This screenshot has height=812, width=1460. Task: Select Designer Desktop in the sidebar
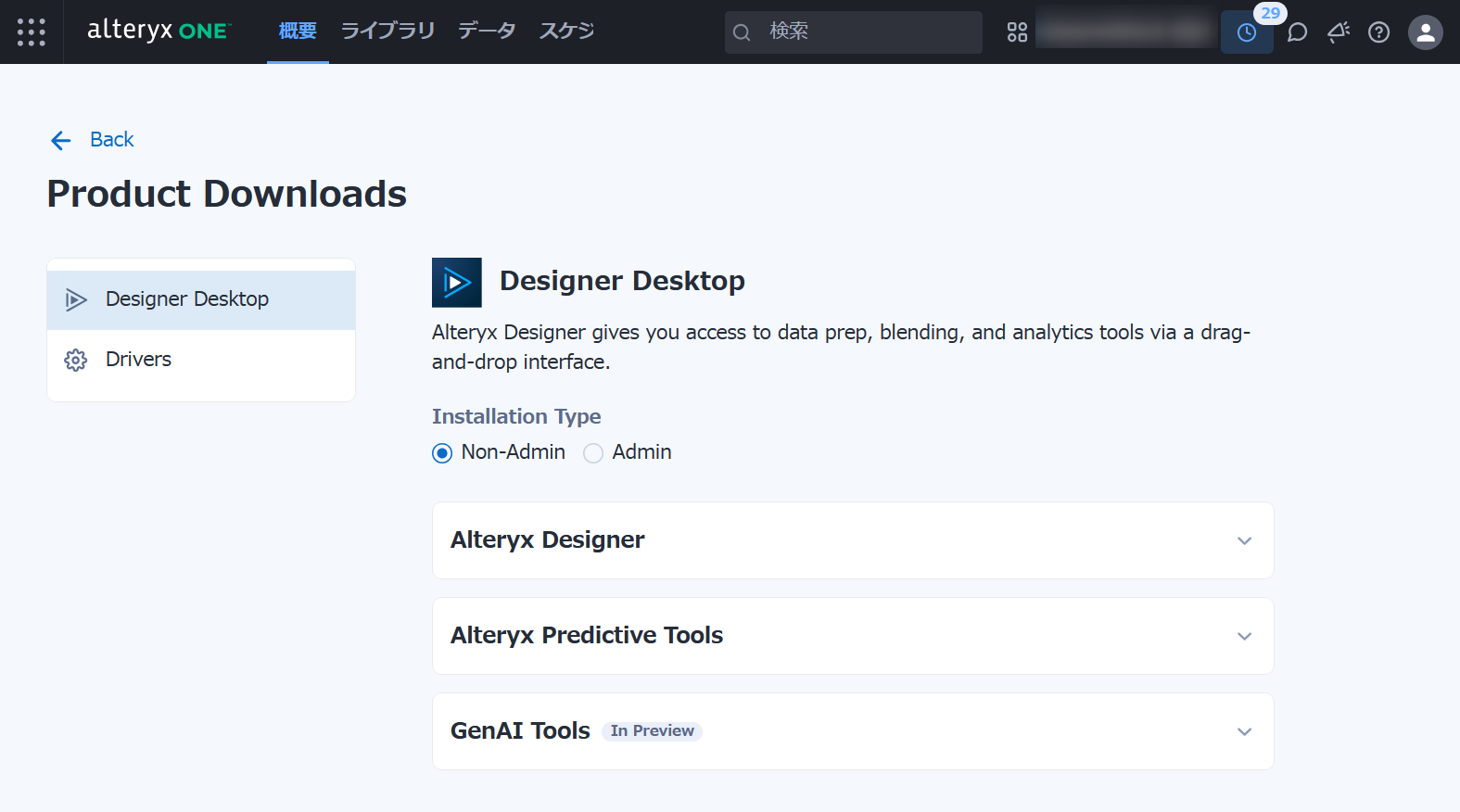tap(201, 299)
